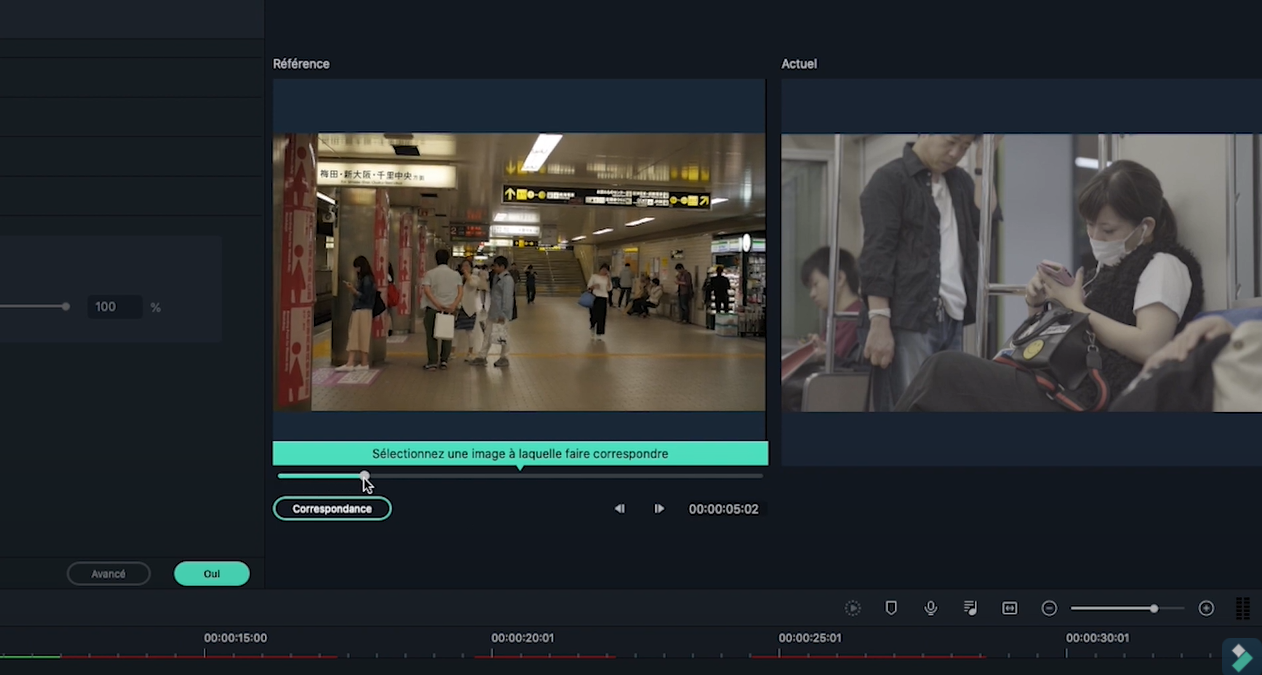Viewport: 1262px width, 675px height.
Task: Zoom in timeline with plus icon
Action: [1206, 608]
